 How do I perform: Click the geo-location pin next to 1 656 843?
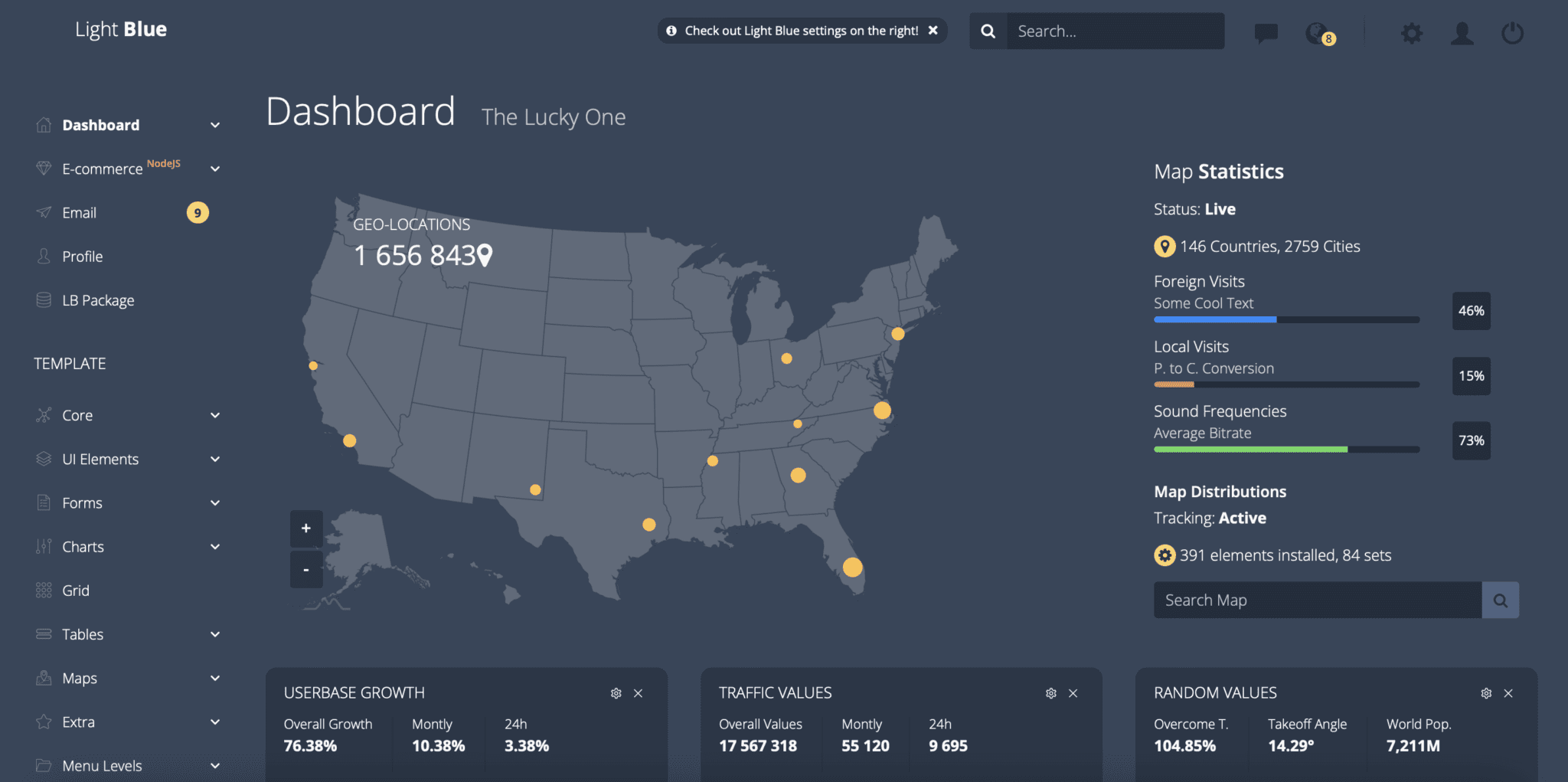pos(485,255)
